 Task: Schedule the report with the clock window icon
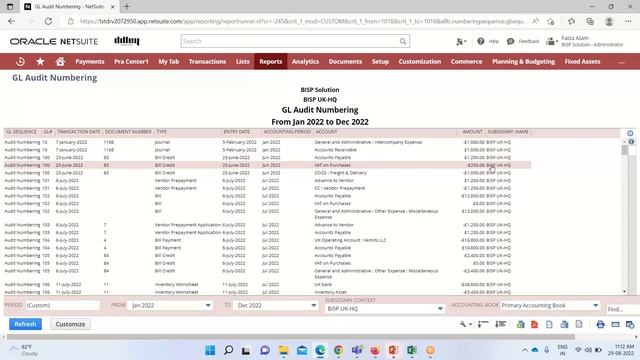(x=630, y=324)
